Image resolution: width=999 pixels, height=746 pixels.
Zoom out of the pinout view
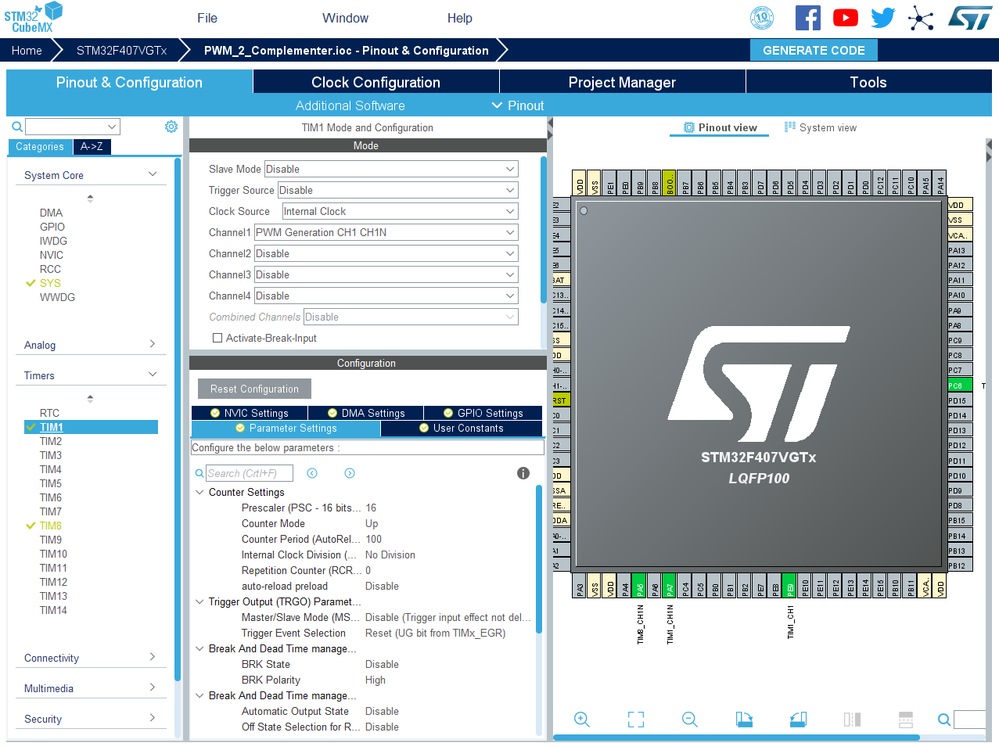pos(689,719)
